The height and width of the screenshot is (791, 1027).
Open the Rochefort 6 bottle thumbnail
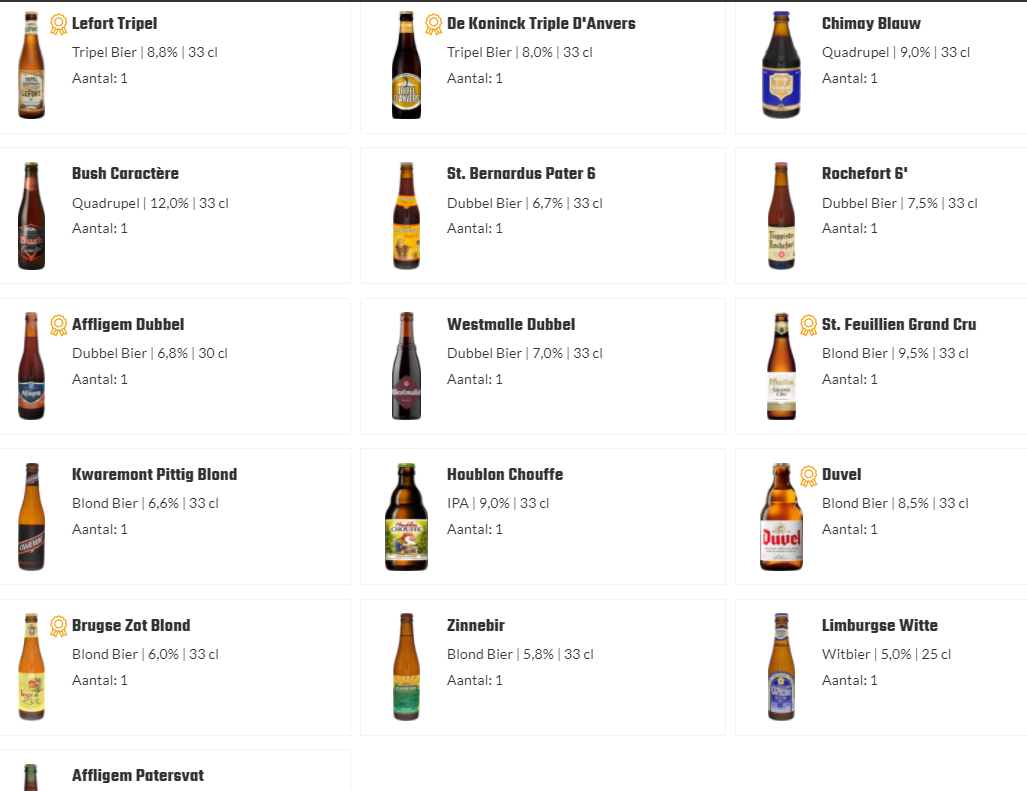tap(781, 216)
